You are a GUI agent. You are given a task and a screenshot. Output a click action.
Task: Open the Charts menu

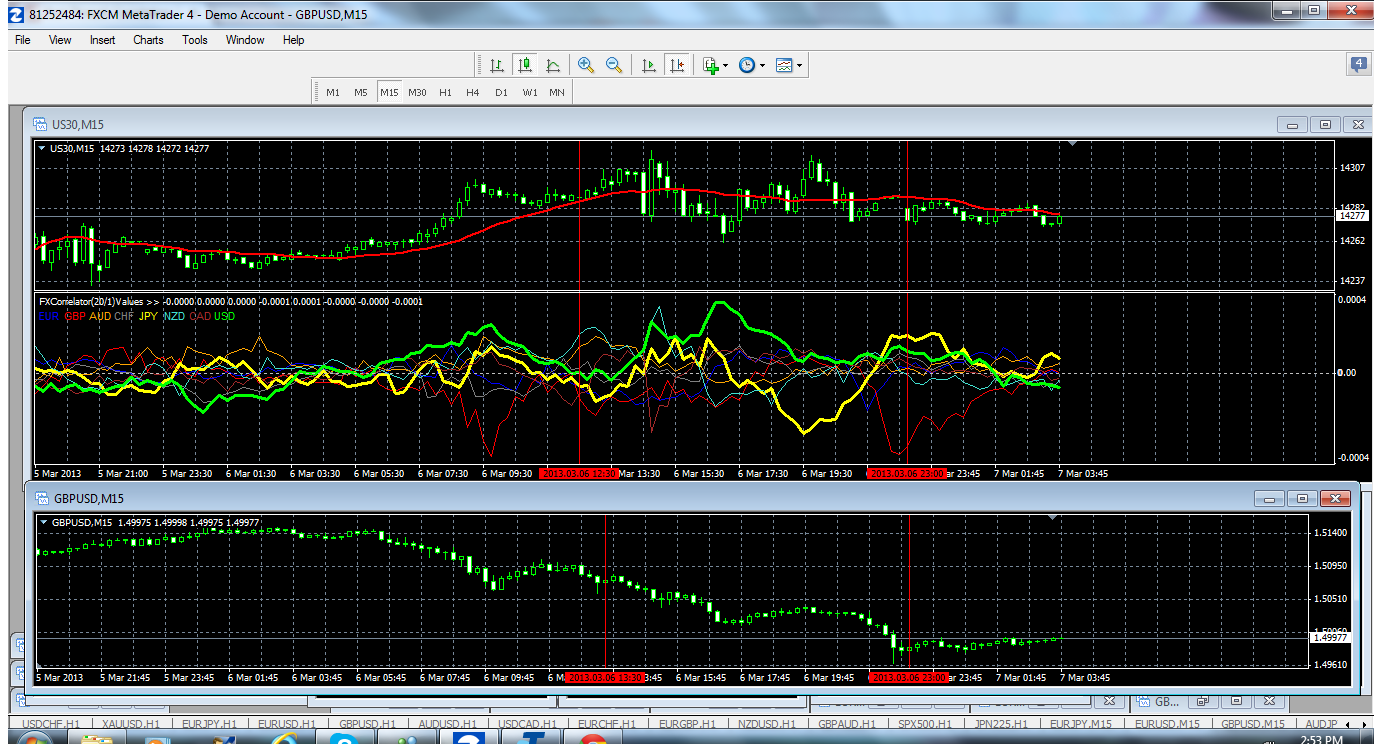pos(148,40)
